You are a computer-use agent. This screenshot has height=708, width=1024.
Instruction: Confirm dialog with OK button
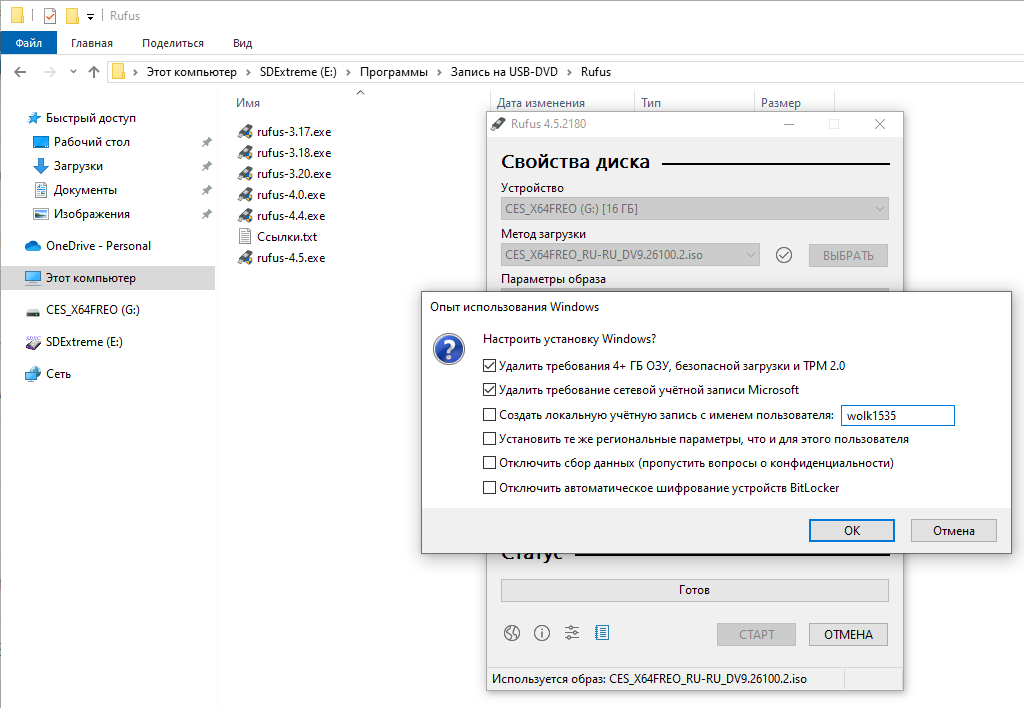(852, 530)
